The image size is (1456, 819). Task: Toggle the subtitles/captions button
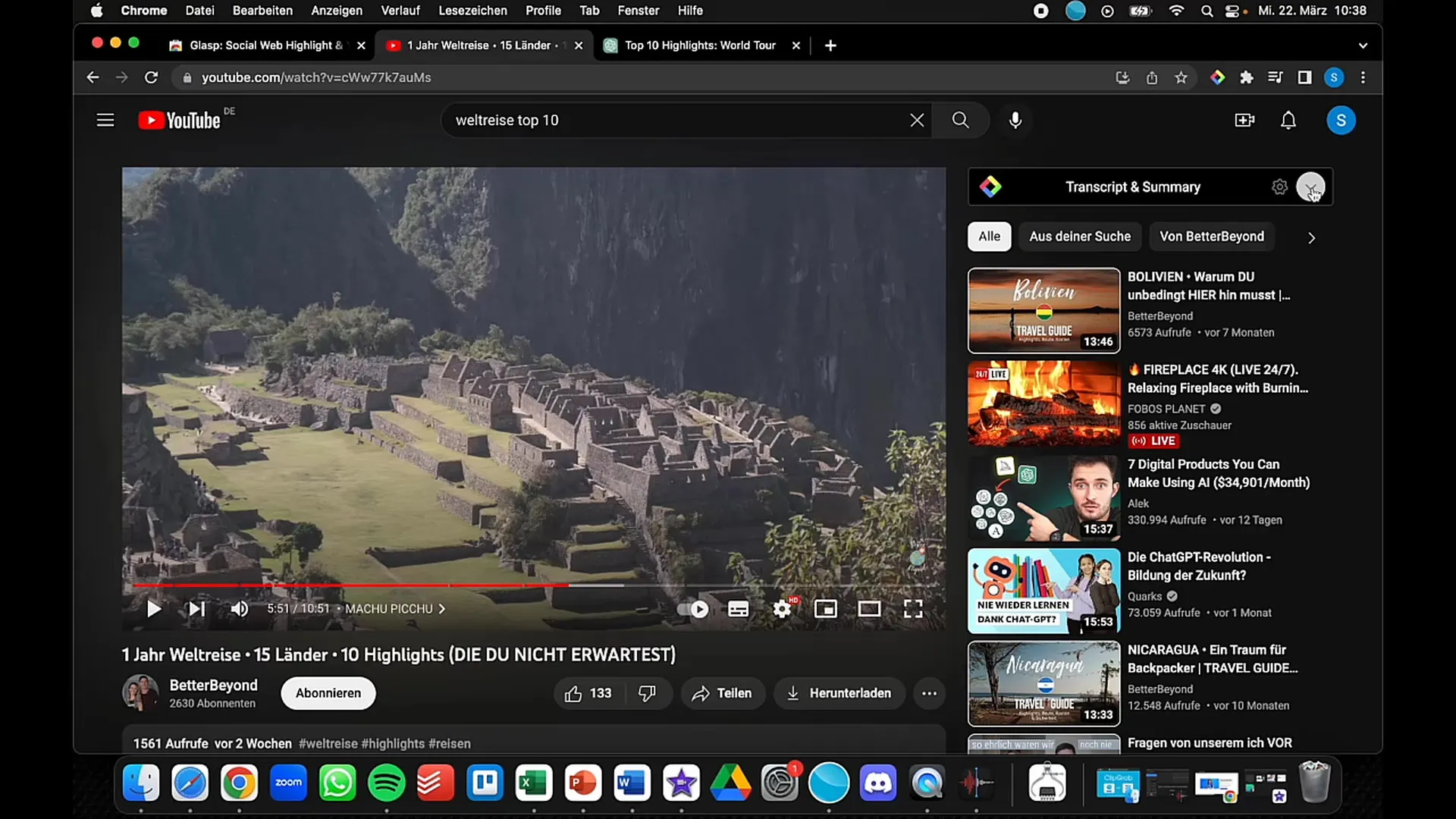point(738,608)
